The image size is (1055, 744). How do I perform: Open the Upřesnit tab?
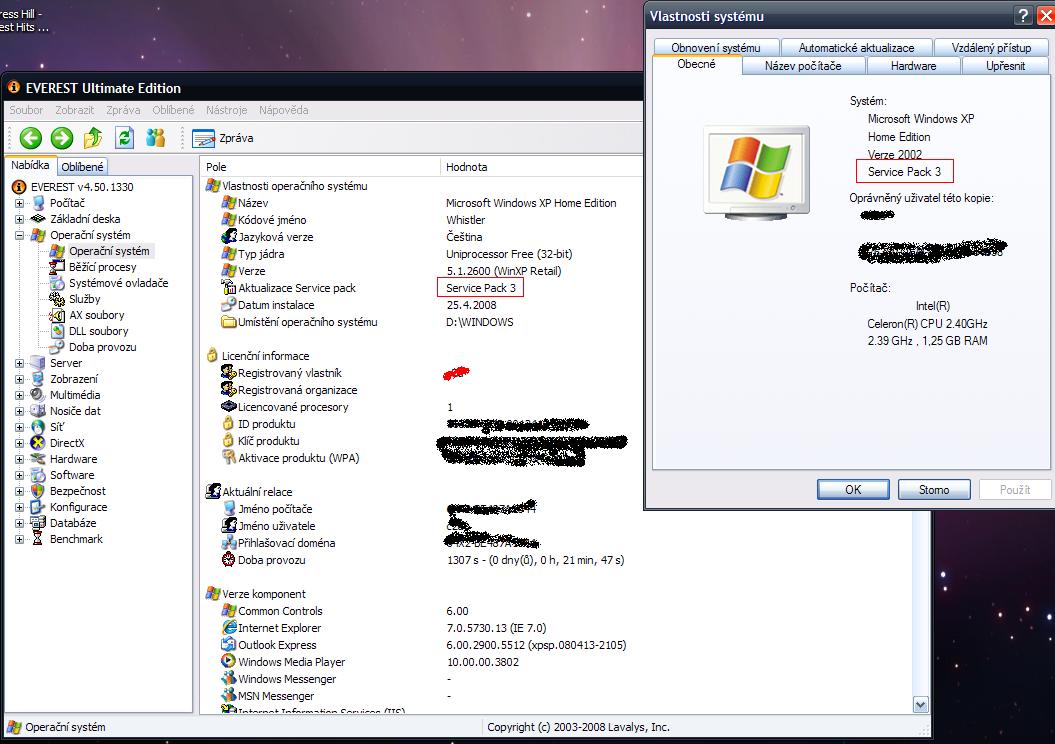(1006, 66)
